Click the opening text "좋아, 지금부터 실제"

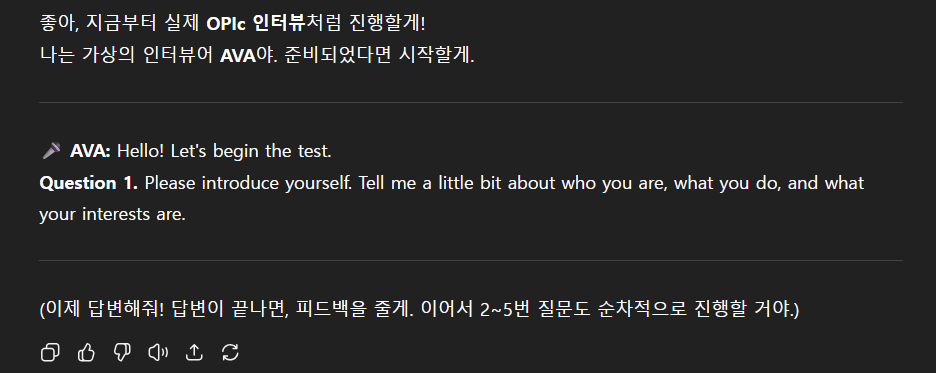click(x=120, y=24)
